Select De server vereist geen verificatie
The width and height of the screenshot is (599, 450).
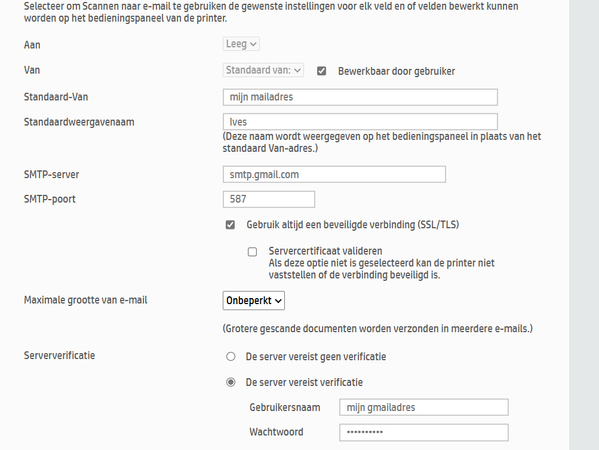(x=231, y=356)
